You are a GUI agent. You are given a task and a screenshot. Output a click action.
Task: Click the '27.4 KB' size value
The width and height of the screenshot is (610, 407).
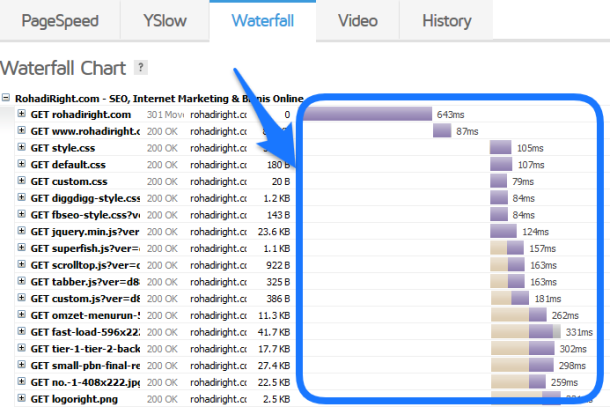tap(274, 366)
